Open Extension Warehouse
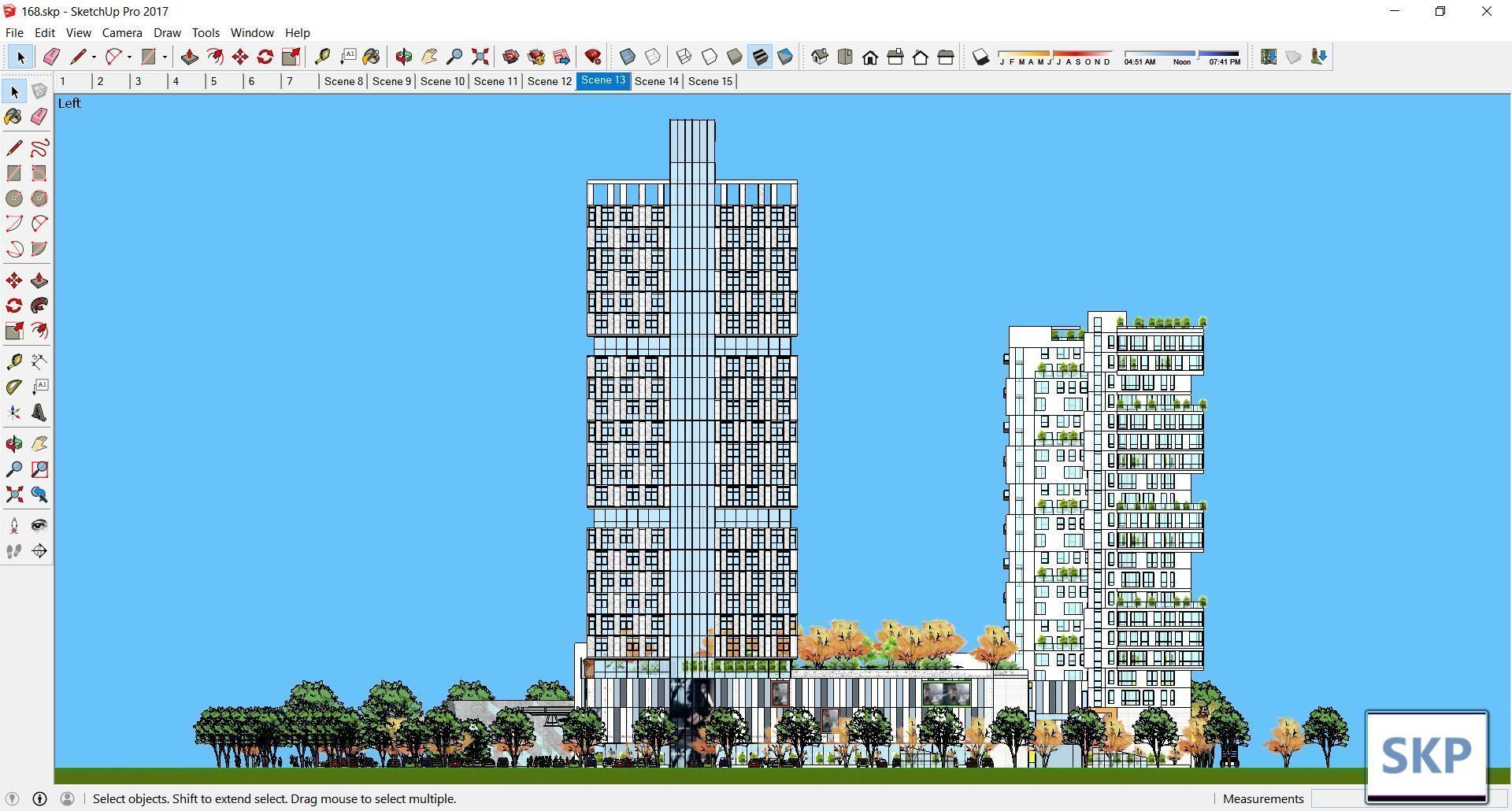 (x=536, y=57)
